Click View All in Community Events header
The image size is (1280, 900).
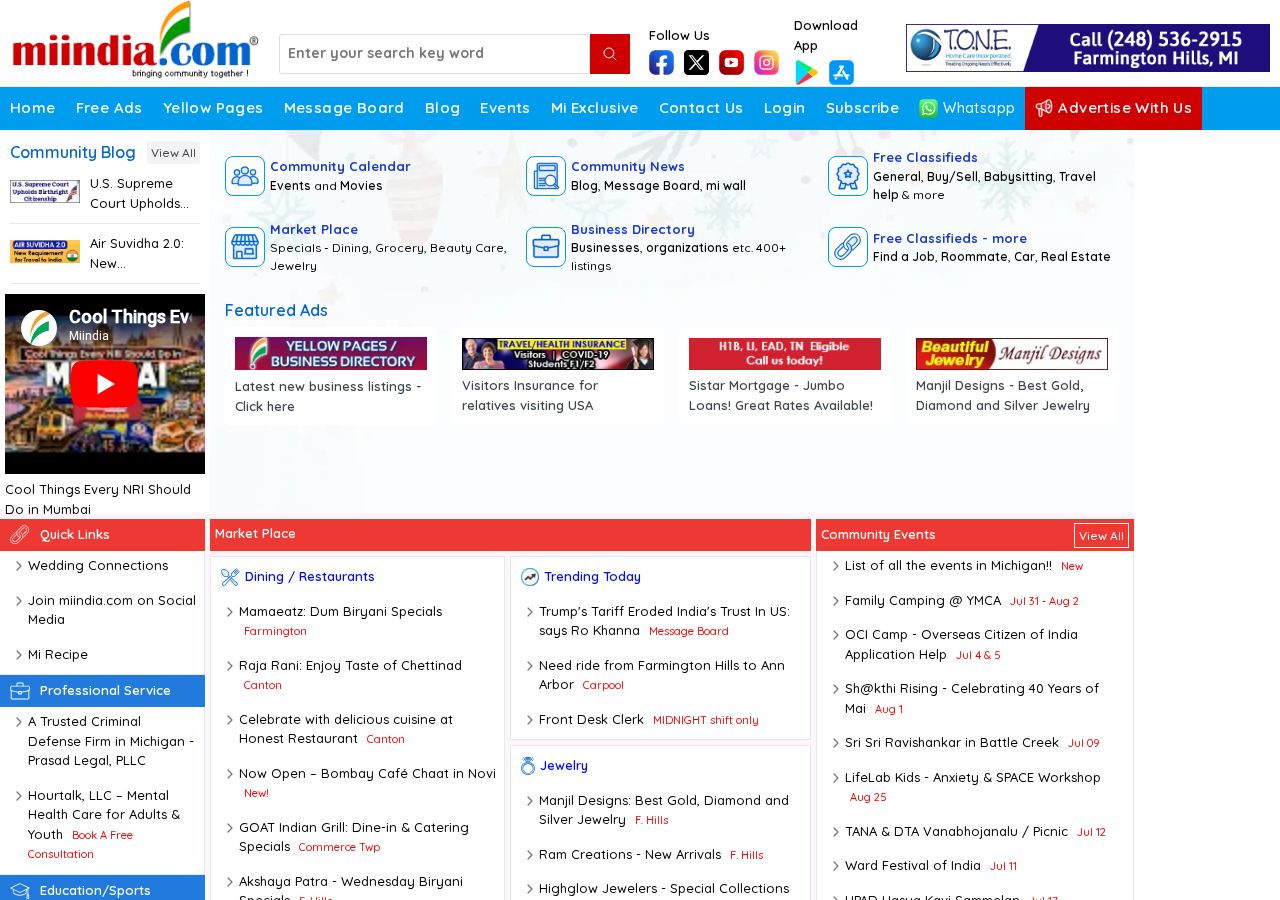click(1101, 536)
